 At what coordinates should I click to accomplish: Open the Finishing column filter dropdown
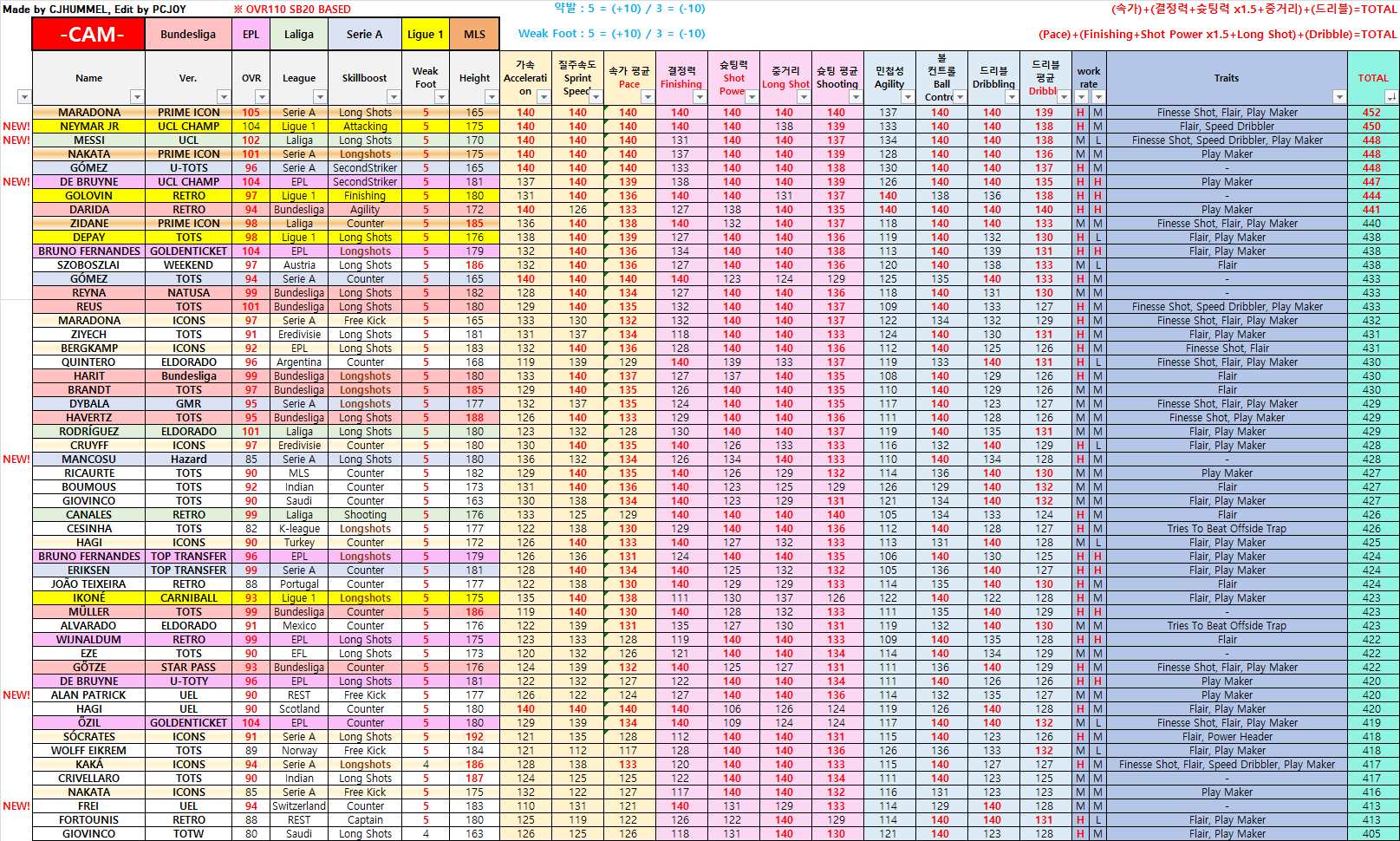pos(700,97)
